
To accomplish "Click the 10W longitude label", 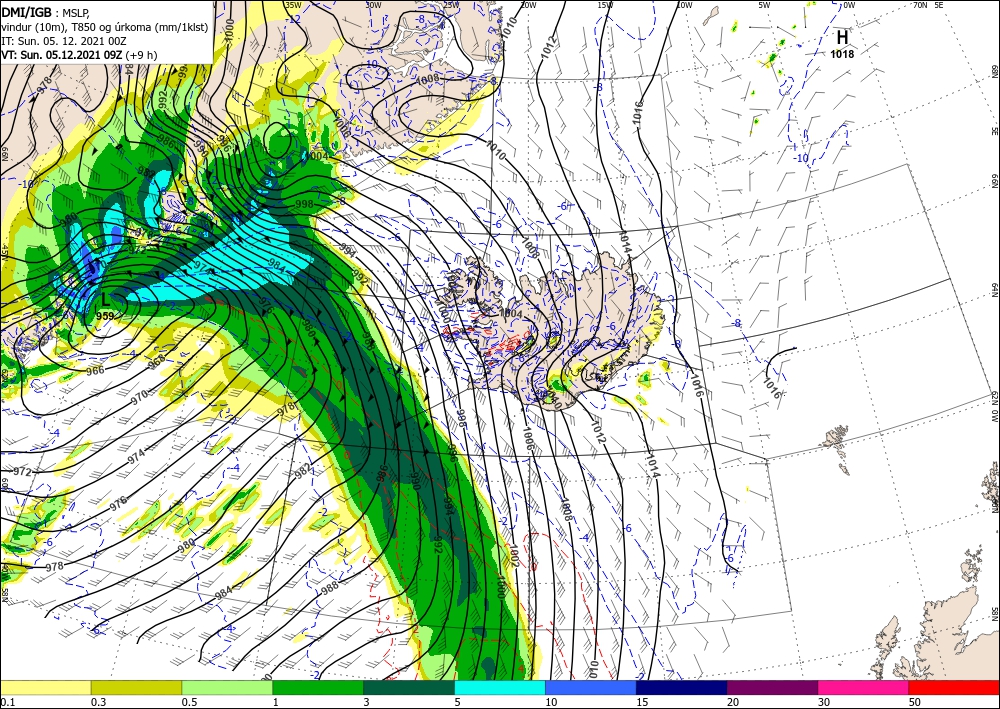I will [684, 5].
